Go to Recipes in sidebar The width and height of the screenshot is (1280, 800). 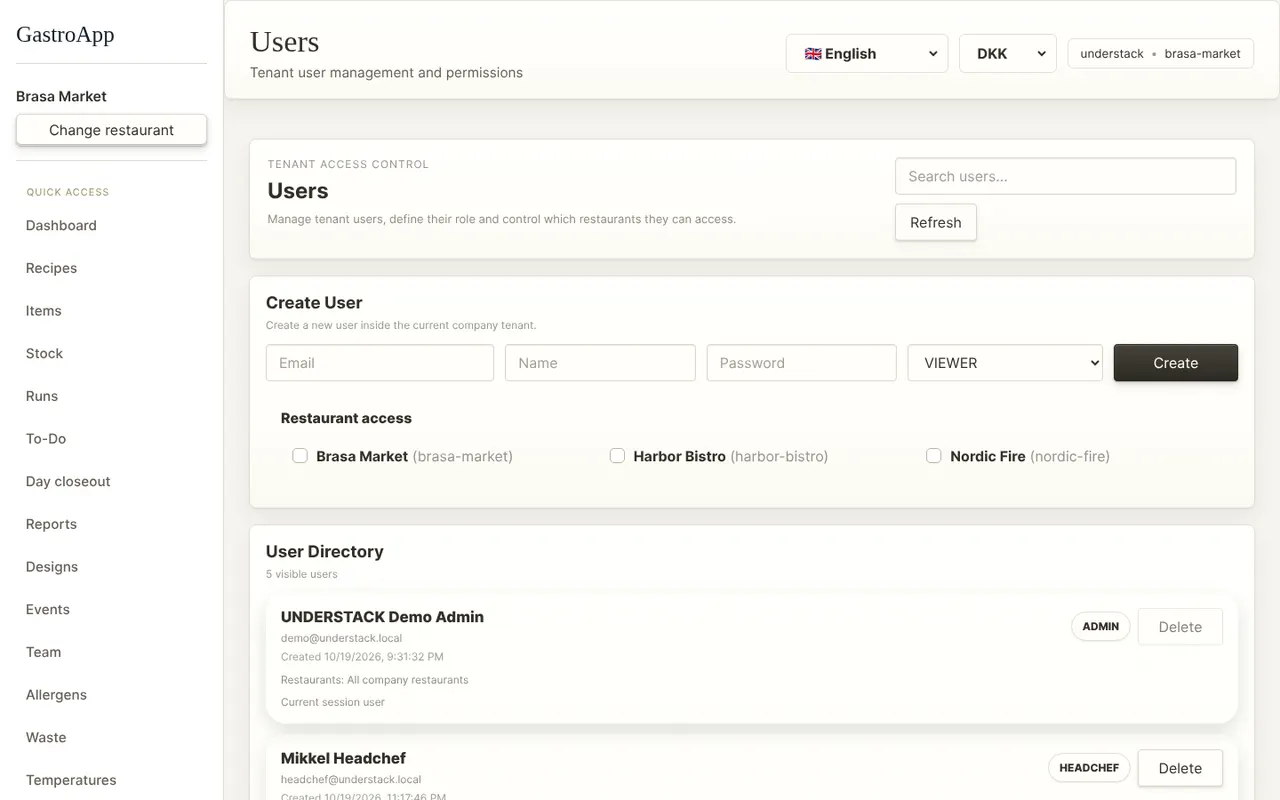(x=51, y=268)
